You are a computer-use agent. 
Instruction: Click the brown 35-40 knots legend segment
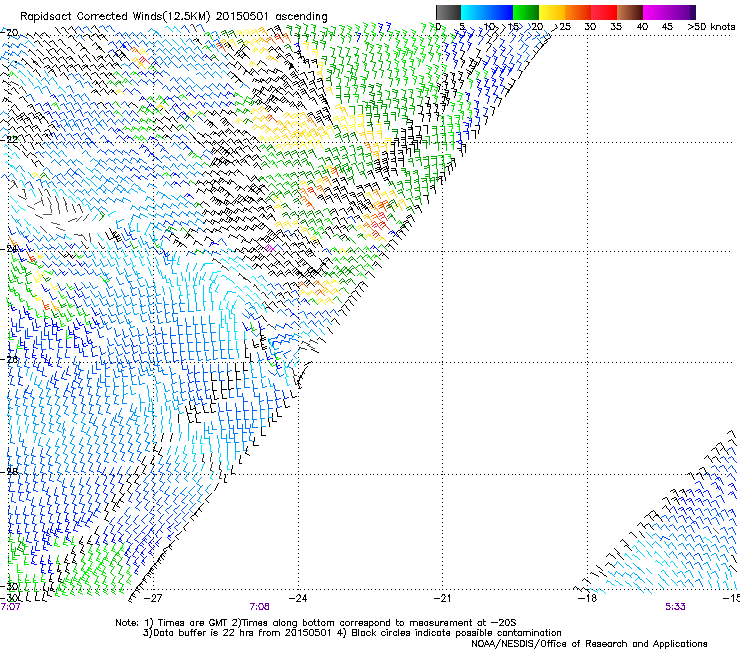click(x=630, y=12)
